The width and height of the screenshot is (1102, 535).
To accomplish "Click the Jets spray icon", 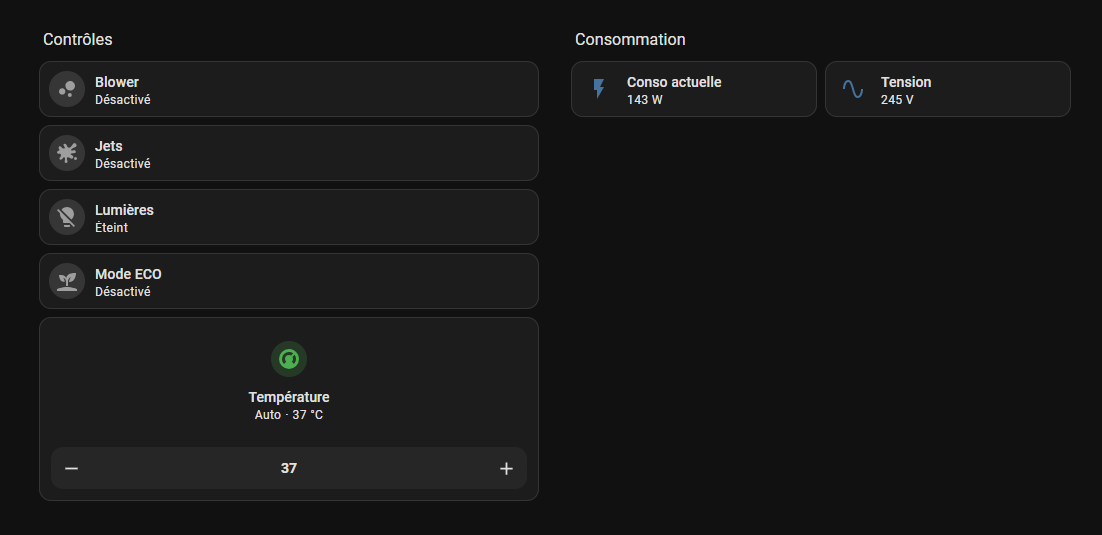I will [67, 153].
